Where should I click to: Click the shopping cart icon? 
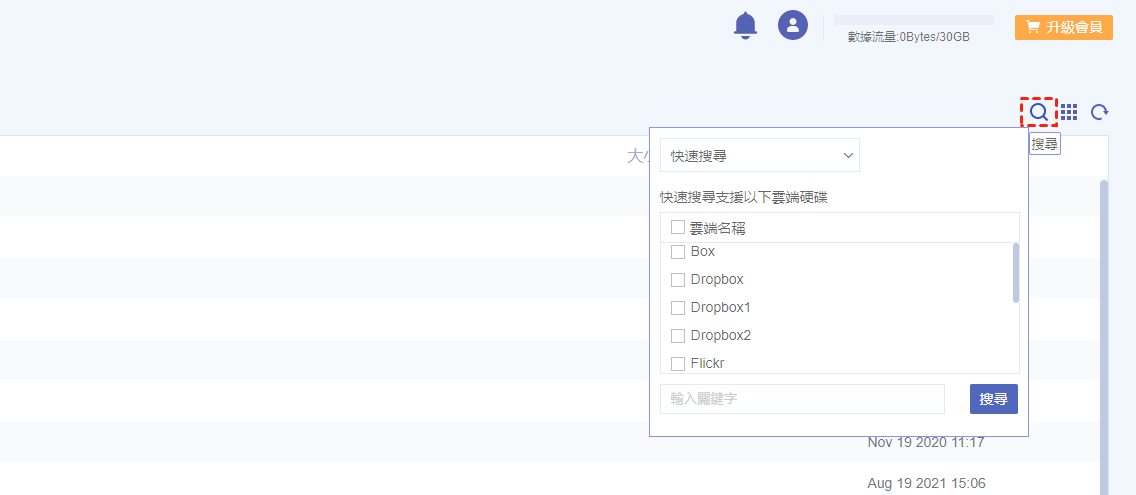tap(1033, 27)
